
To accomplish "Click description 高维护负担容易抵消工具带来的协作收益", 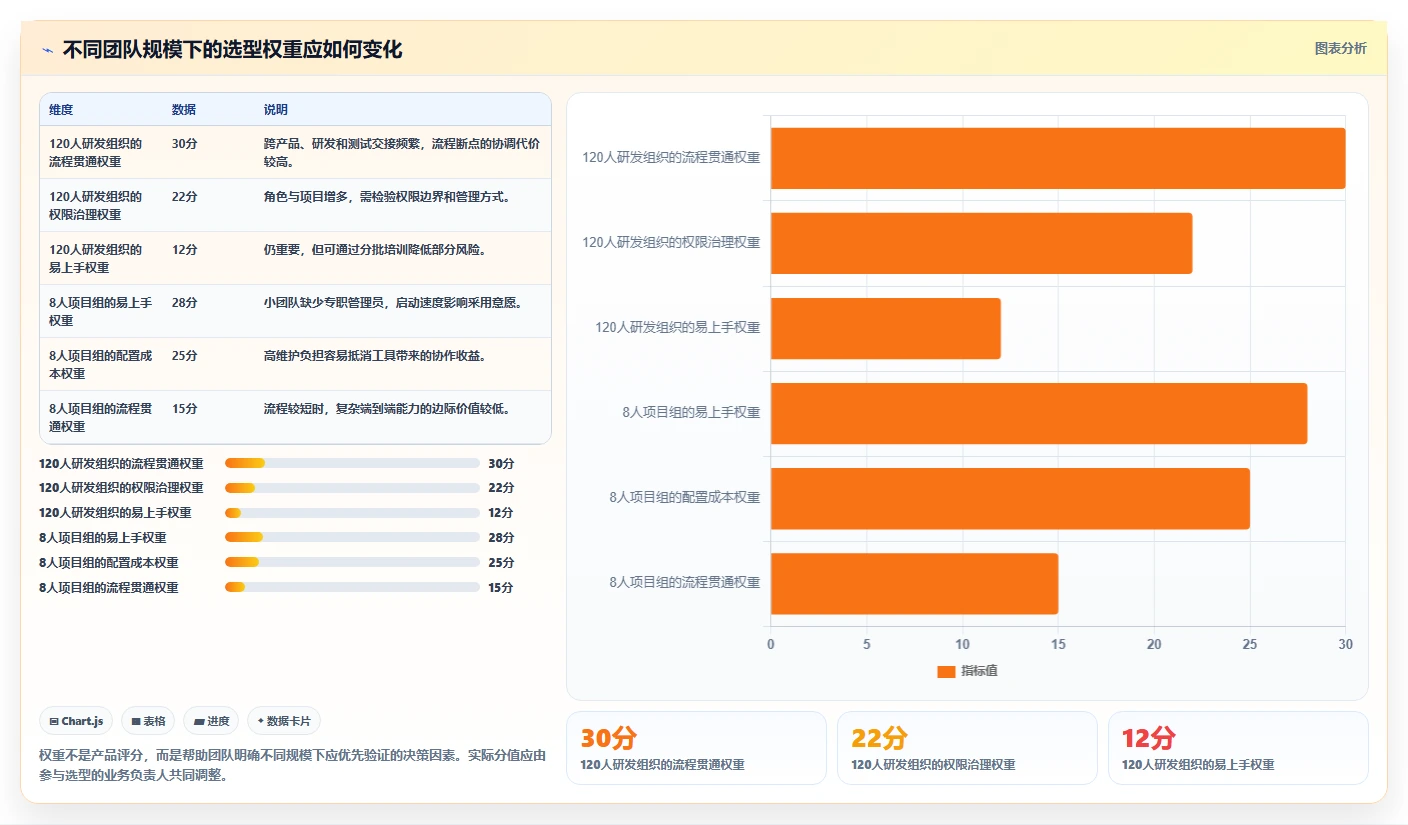I will pyautogui.click(x=378, y=355).
